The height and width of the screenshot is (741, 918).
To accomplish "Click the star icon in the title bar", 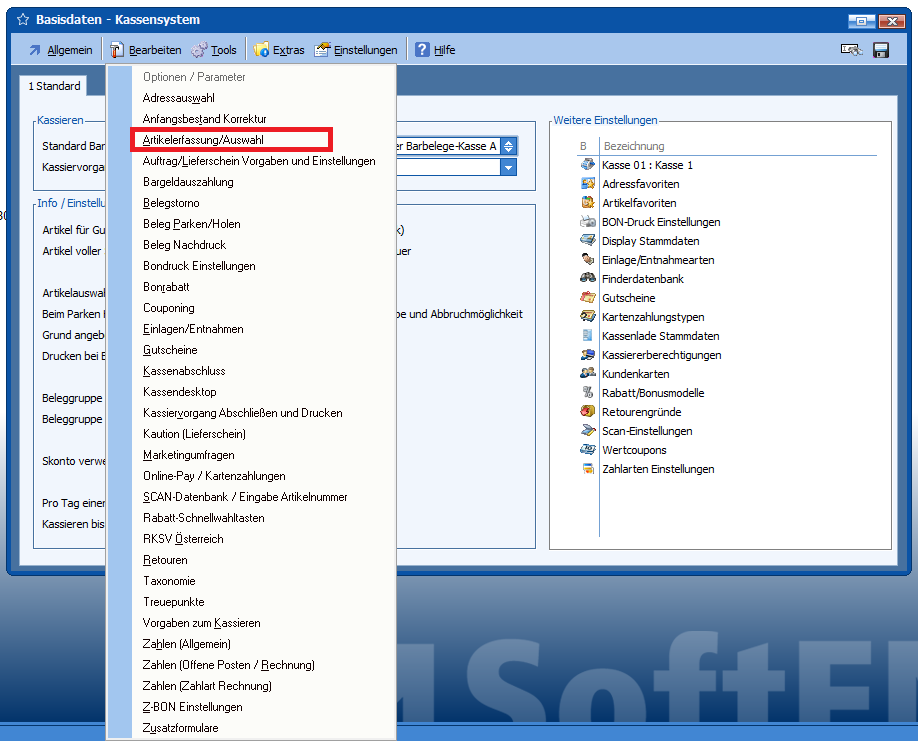I will [23, 20].
